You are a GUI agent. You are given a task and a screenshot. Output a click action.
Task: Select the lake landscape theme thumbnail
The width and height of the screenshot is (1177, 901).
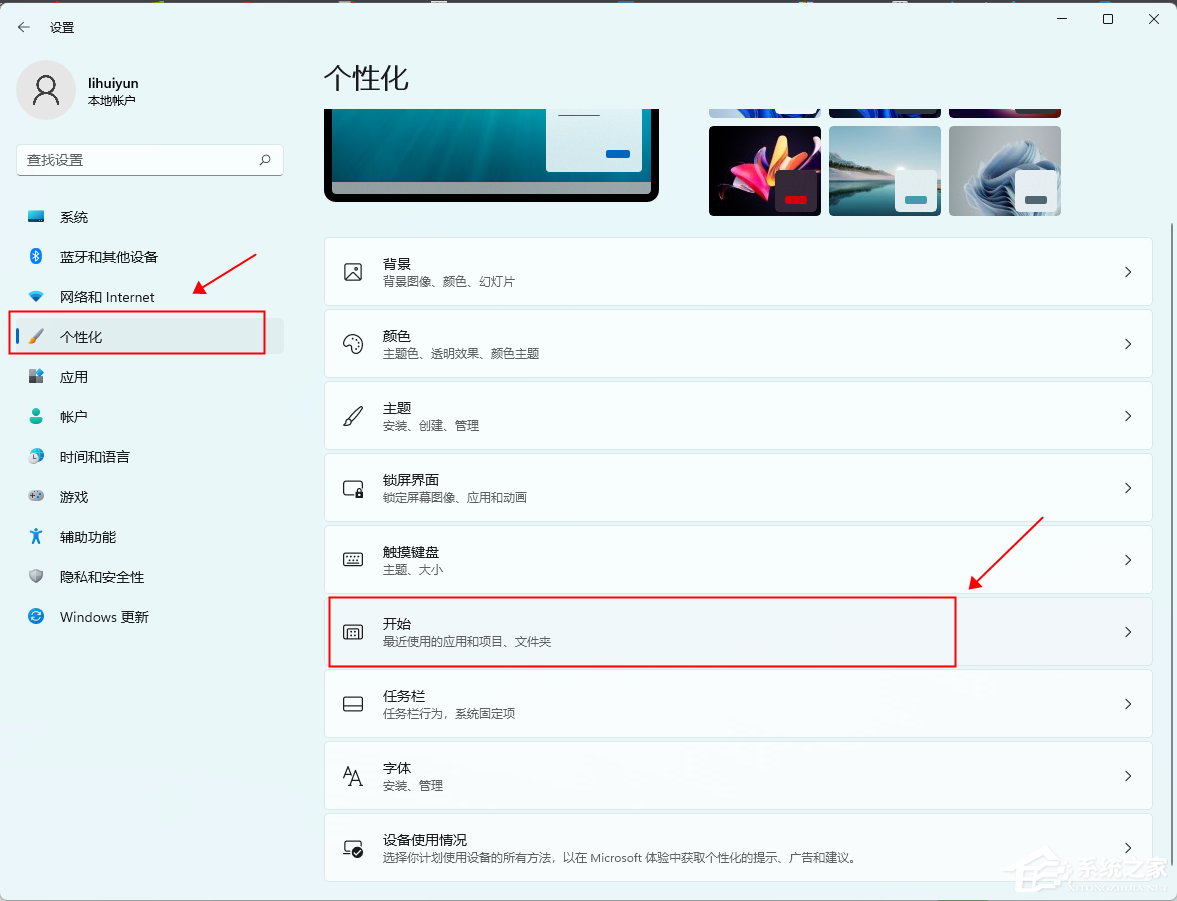coord(885,170)
